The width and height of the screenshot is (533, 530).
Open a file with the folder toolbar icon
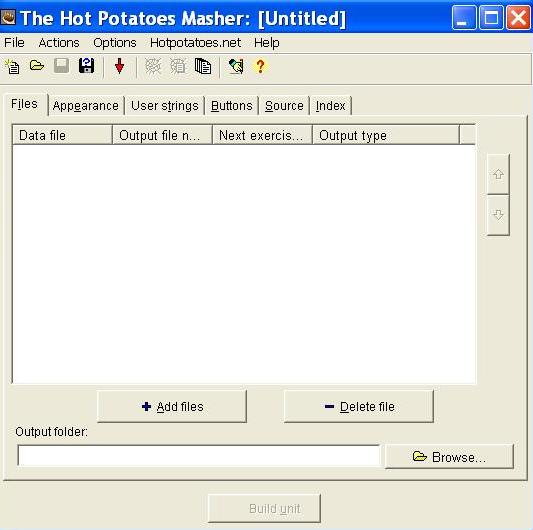tap(37, 66)
